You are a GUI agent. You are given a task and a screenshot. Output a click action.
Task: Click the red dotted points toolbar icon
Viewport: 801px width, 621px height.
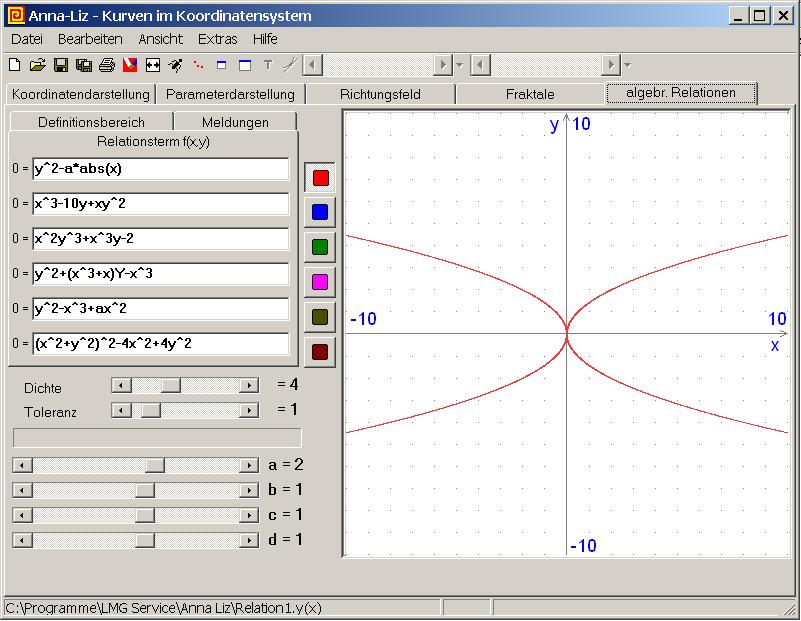199,65
